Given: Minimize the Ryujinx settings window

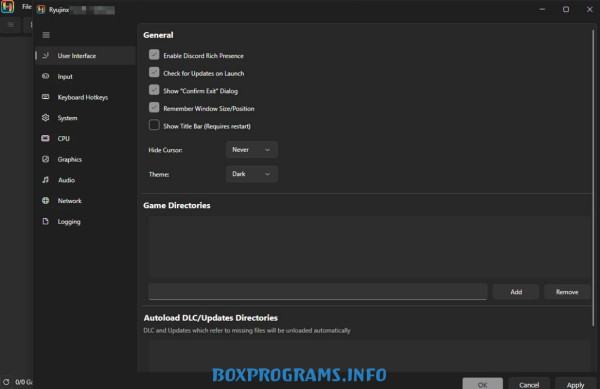Looking at the screenshot, I should pos(542,9).
